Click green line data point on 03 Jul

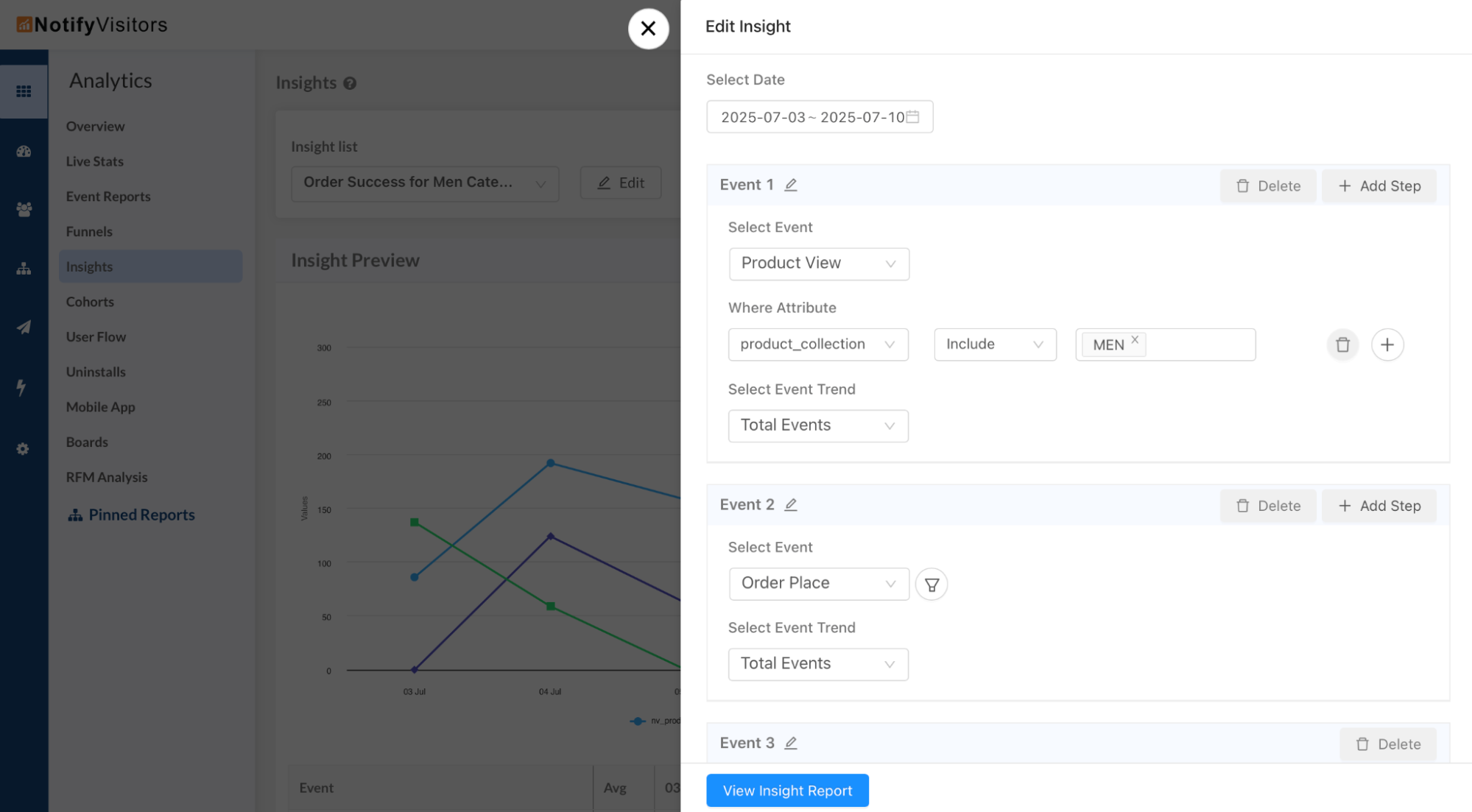pyautogui.click(x=415, y=522)
